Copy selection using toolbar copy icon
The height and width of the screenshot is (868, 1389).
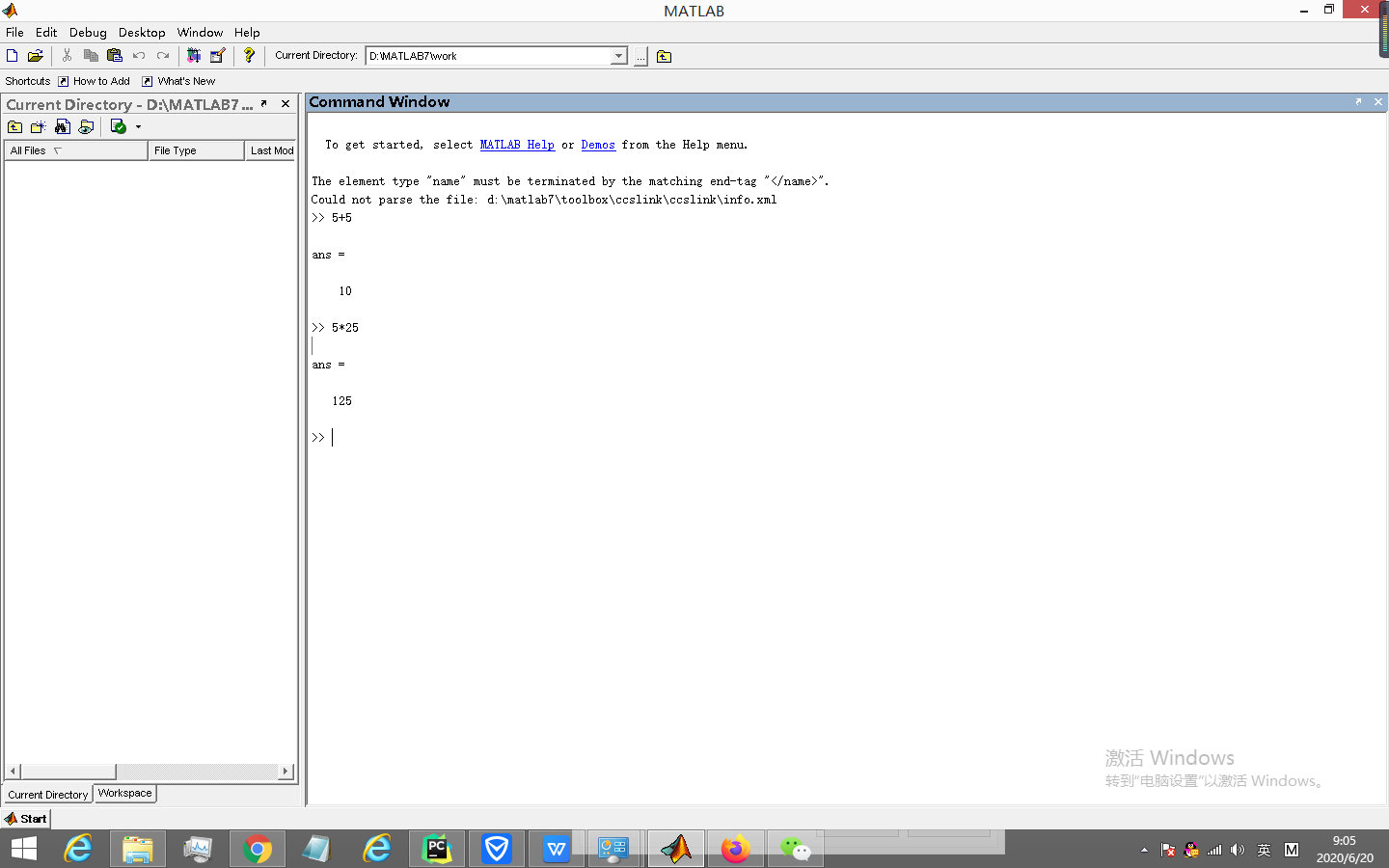pos(91,56)
